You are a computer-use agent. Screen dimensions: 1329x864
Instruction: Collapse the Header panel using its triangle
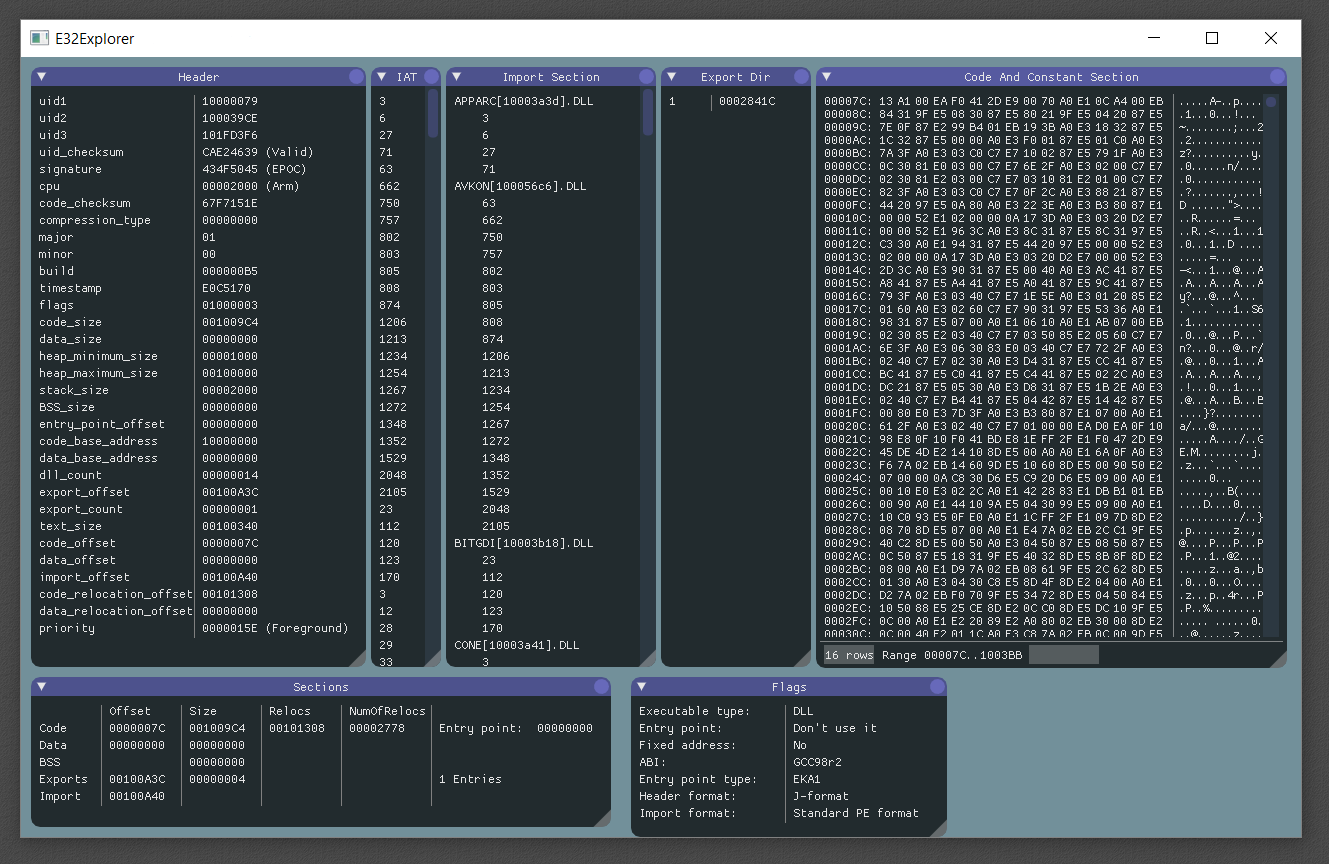42,76
